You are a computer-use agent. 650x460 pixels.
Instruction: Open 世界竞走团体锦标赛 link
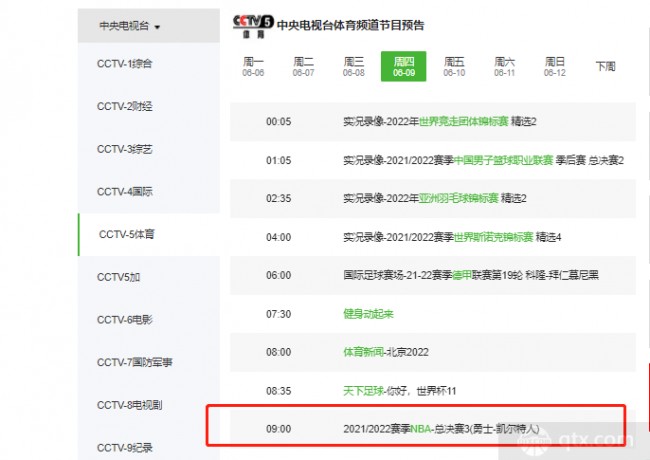tap(463, 121)
